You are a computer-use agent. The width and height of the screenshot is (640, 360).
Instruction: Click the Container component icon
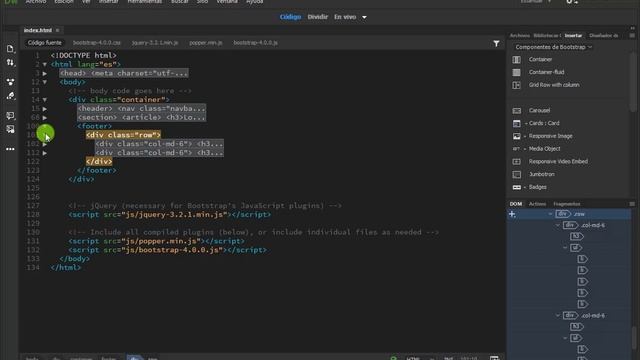pos(516,60)
